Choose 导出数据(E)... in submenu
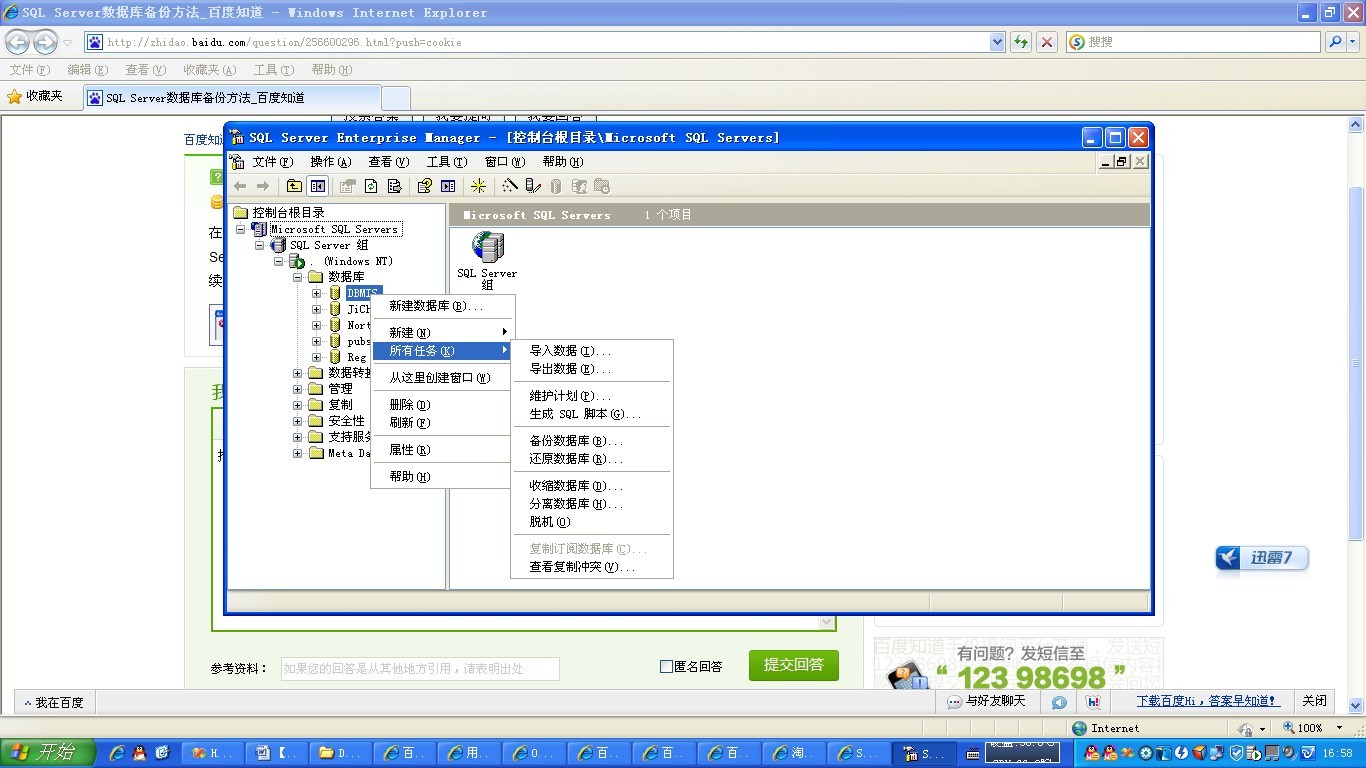The image size is (1366, 768). [x=593, y=369]
